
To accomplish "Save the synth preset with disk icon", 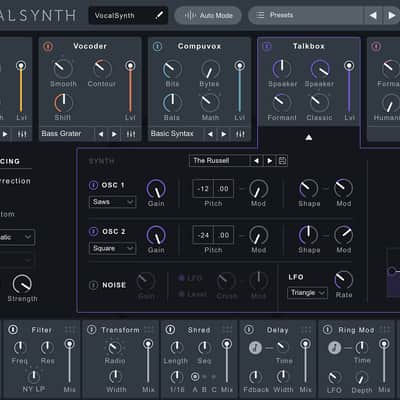I will (x=282, y=161).
